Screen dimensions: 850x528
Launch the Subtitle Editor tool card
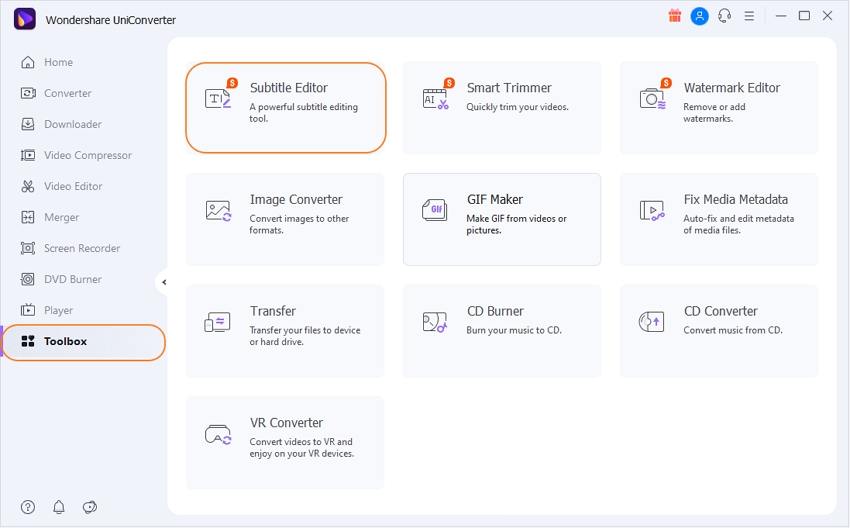286,108
